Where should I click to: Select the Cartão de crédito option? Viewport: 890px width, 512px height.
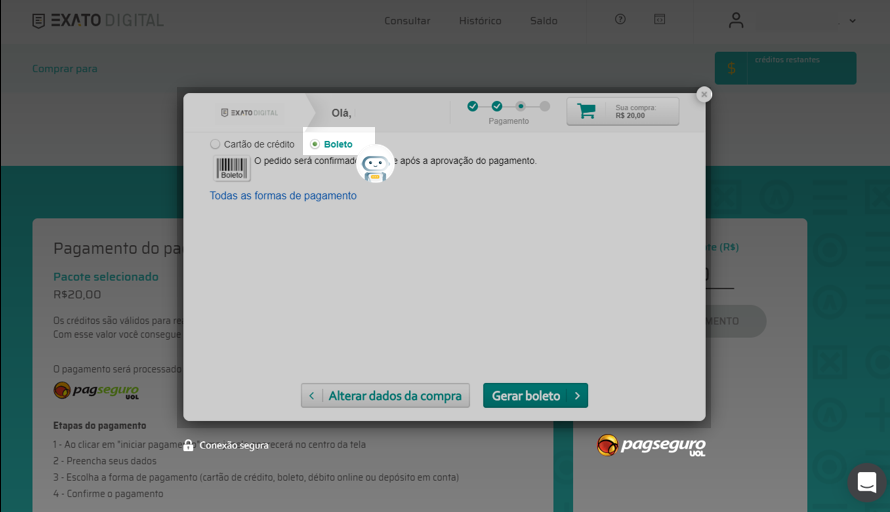tap(215, 144)
